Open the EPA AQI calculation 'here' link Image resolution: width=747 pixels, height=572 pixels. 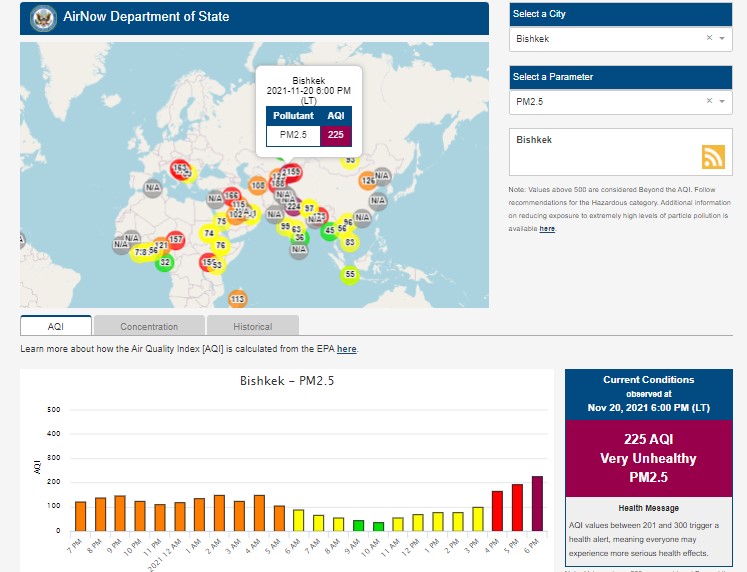click(x=346, y=349)
